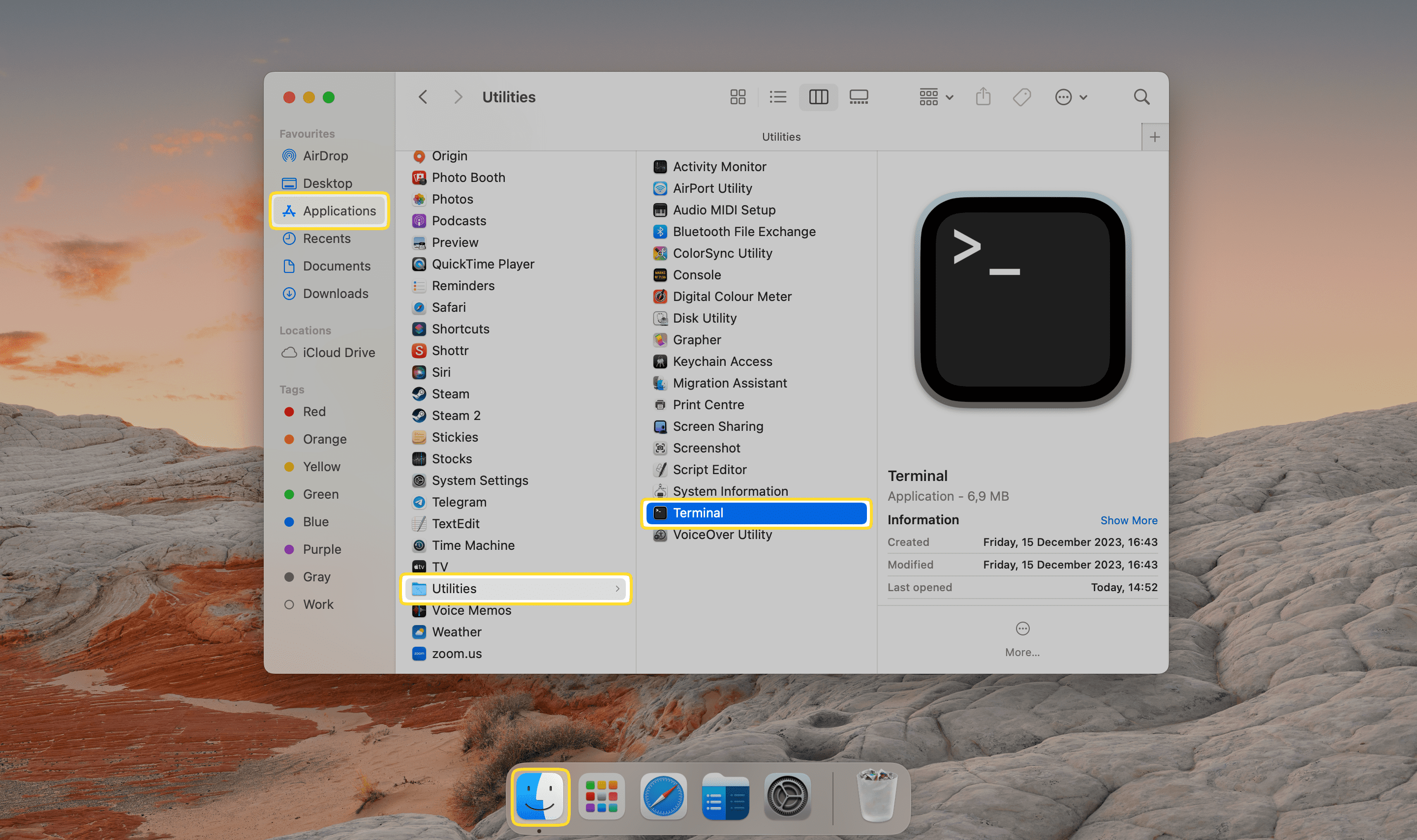Open Keychain Access utility
1417x840 pixels.
click(x=721, y=361)
